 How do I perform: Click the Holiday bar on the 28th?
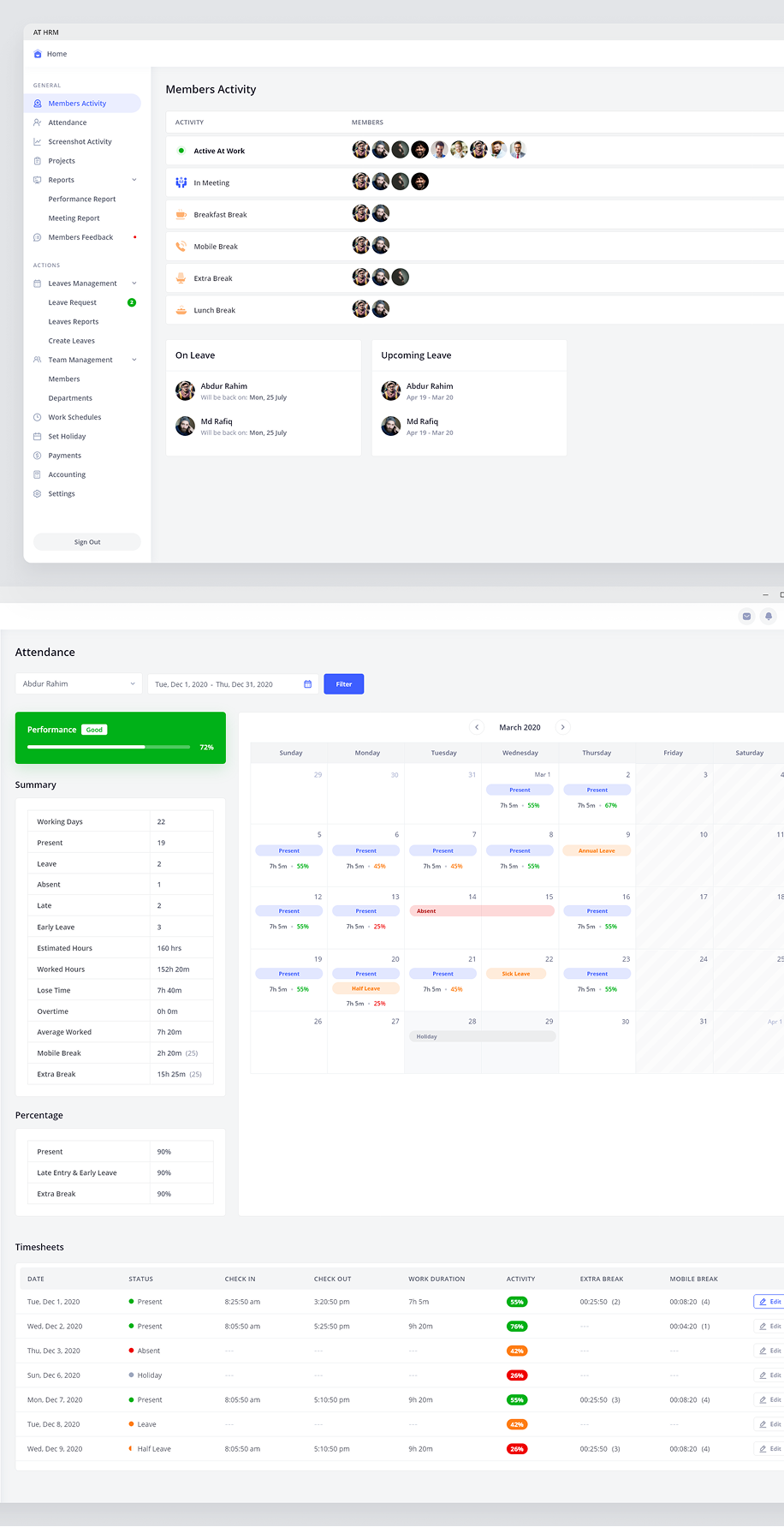click(x=483, y=1036)
